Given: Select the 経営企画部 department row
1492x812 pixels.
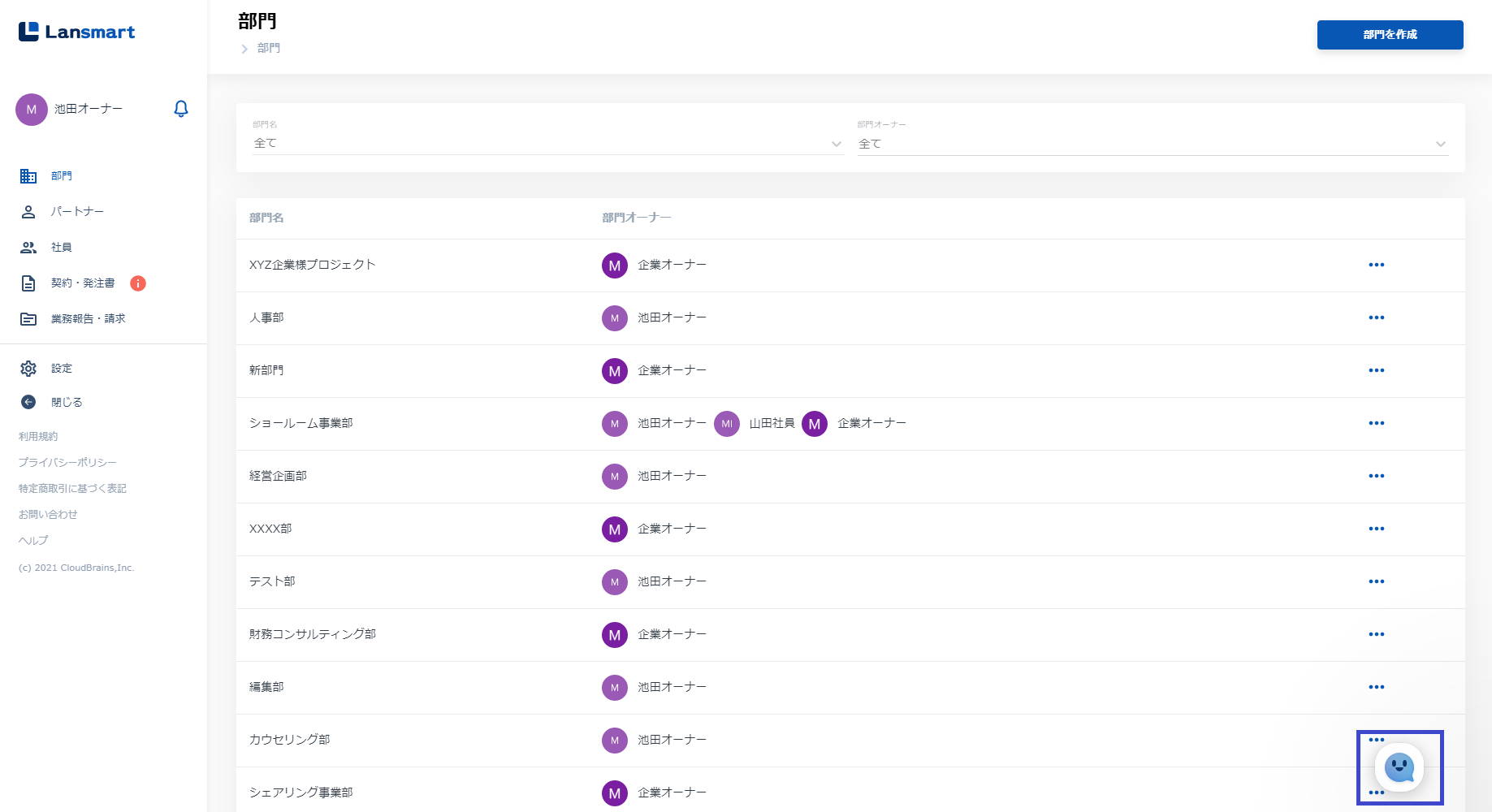Looking at the screenshot, I should click(x=279, y=476).
